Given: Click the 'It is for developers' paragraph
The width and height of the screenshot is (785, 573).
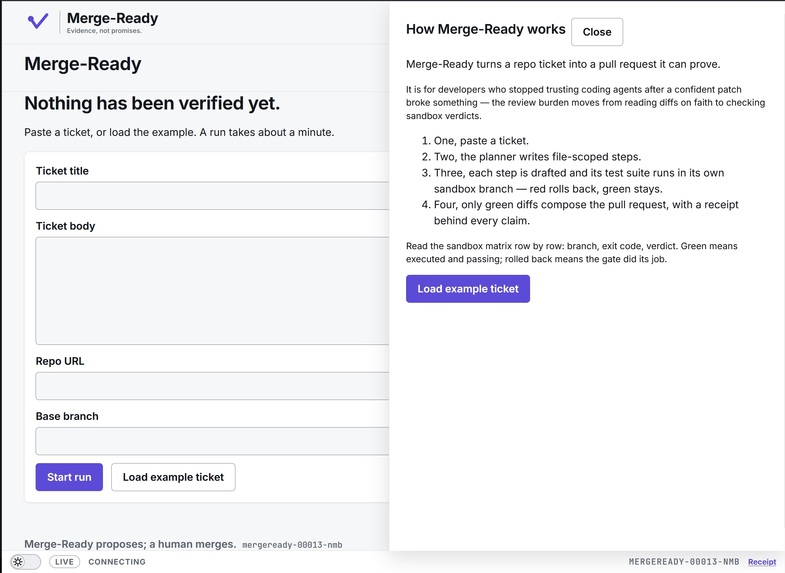Looking at the screenshot, I should [x=585, y=103].
